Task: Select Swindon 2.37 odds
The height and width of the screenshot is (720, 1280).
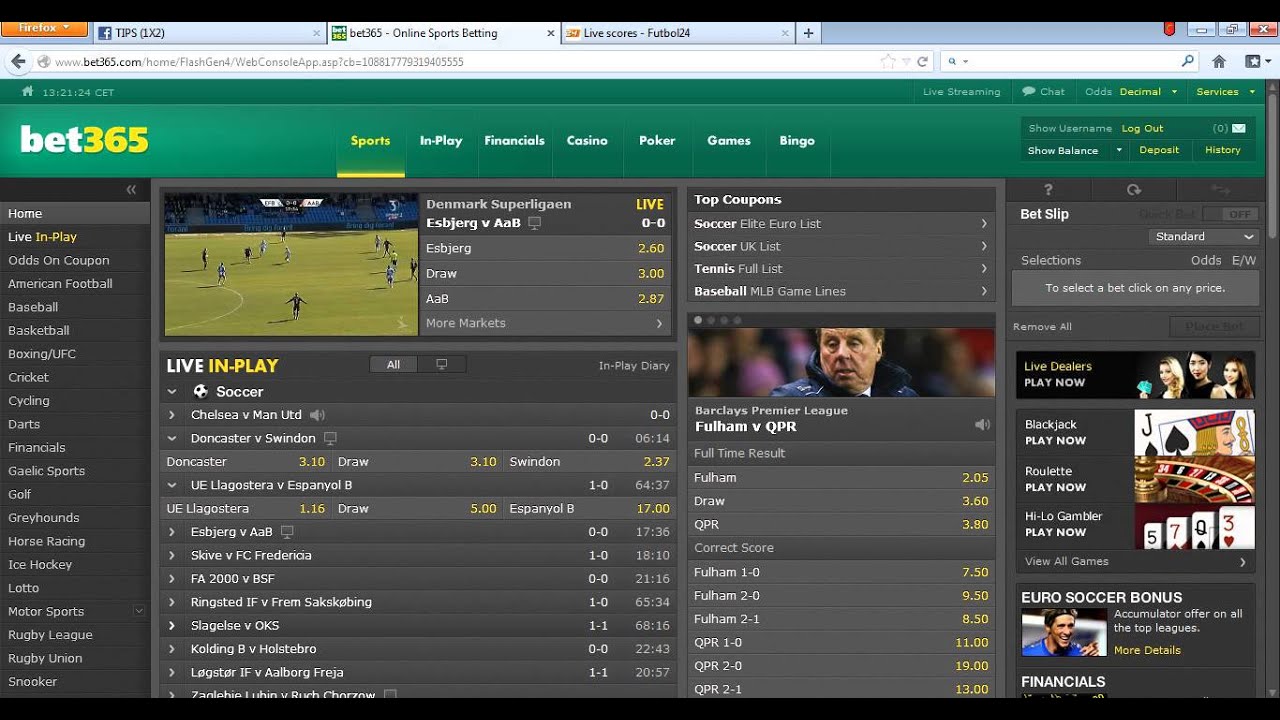Action: point(589,461)
